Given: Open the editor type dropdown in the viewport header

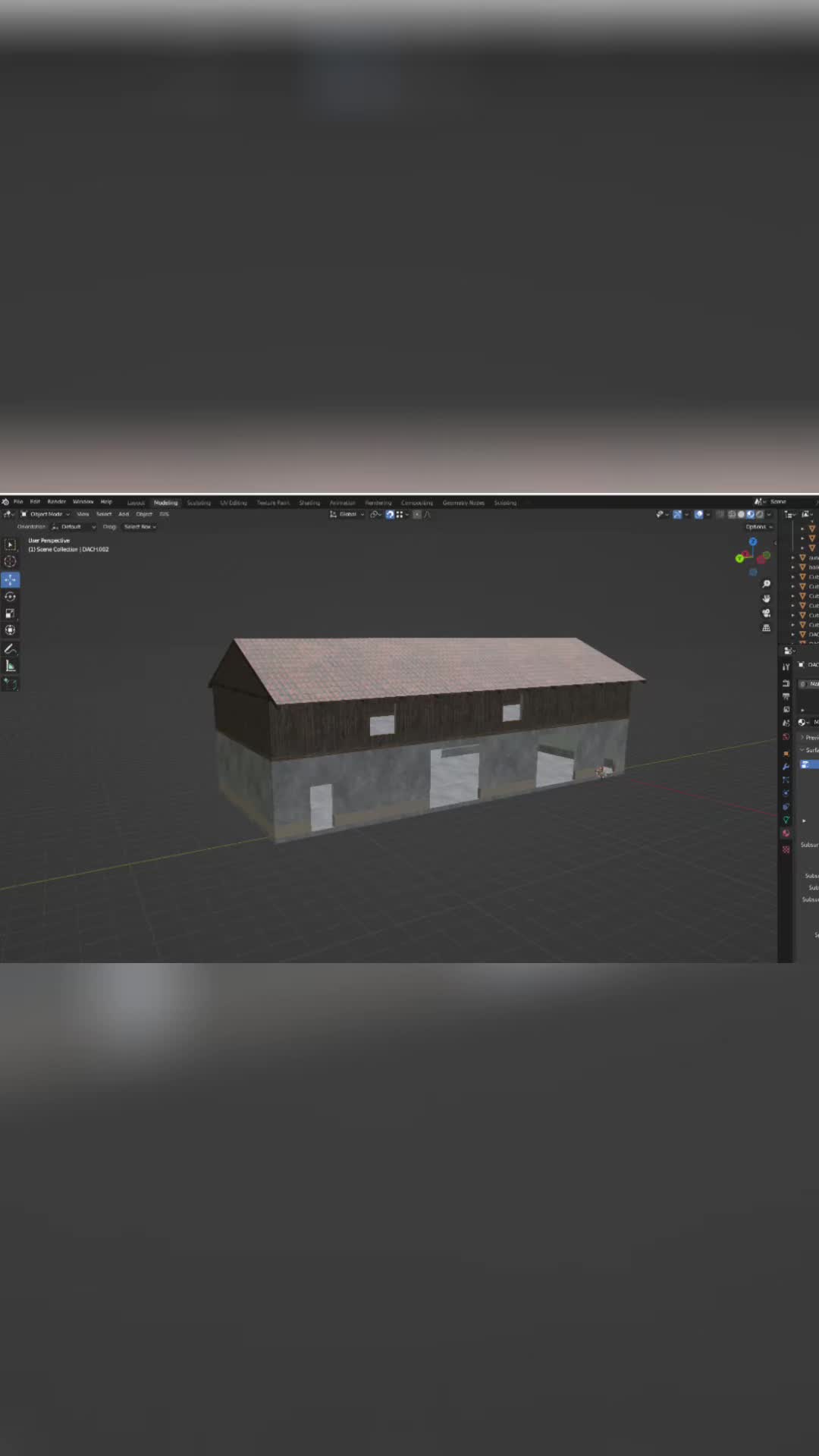Looking at the screenshot, I should 8,514.
